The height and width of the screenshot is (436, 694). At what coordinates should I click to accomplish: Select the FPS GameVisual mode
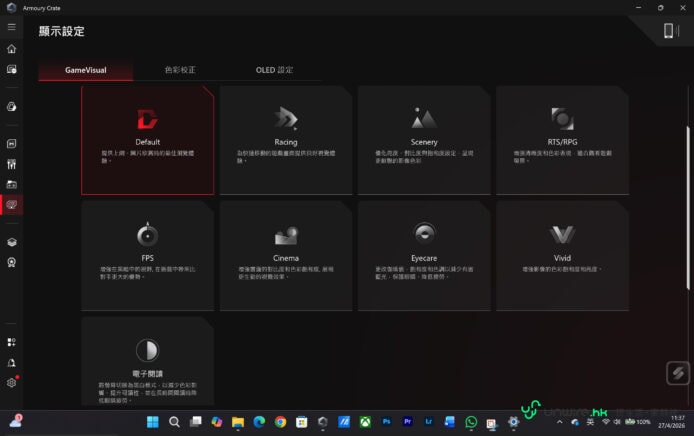[148, 256]
